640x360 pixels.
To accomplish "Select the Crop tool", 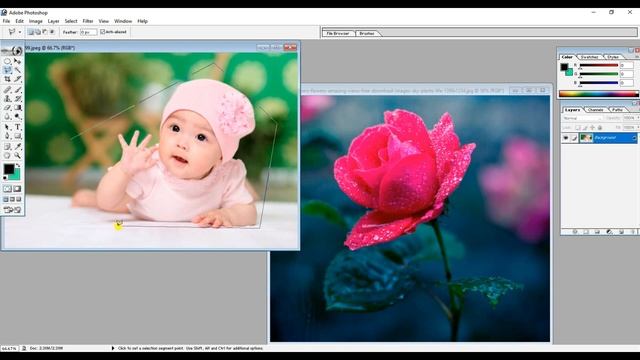I will [x=7, y=79].
